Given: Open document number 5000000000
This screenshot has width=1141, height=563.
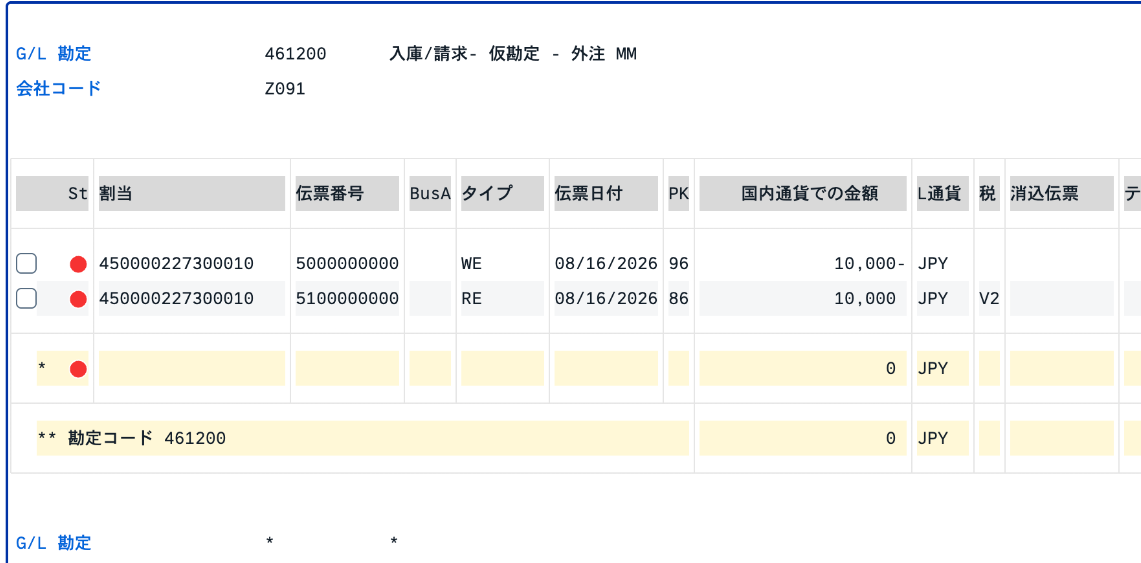Looking at the screenshot, I should click(347, 263).
